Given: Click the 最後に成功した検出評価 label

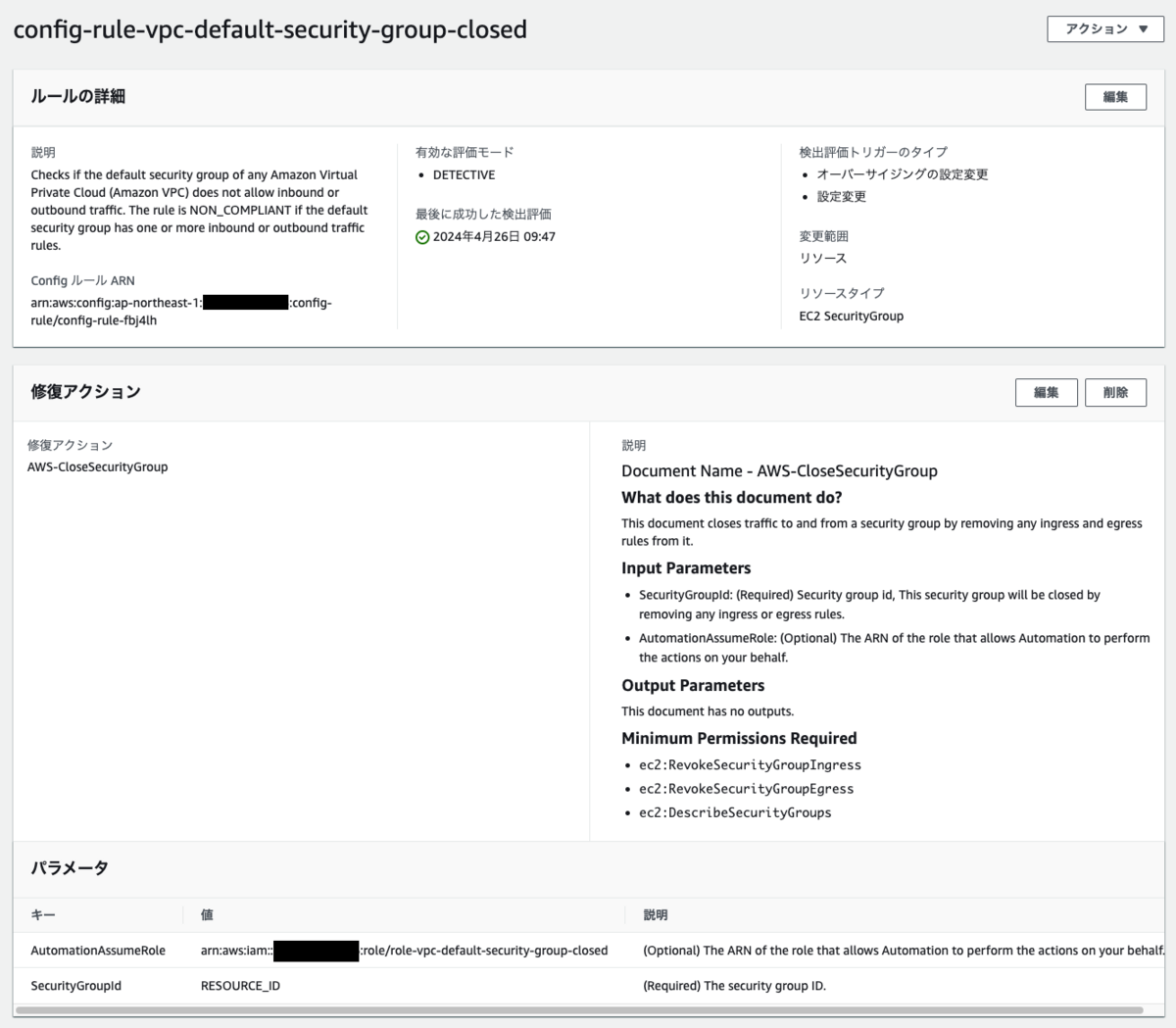Looking at the screenshot, I should pos(483,215).
